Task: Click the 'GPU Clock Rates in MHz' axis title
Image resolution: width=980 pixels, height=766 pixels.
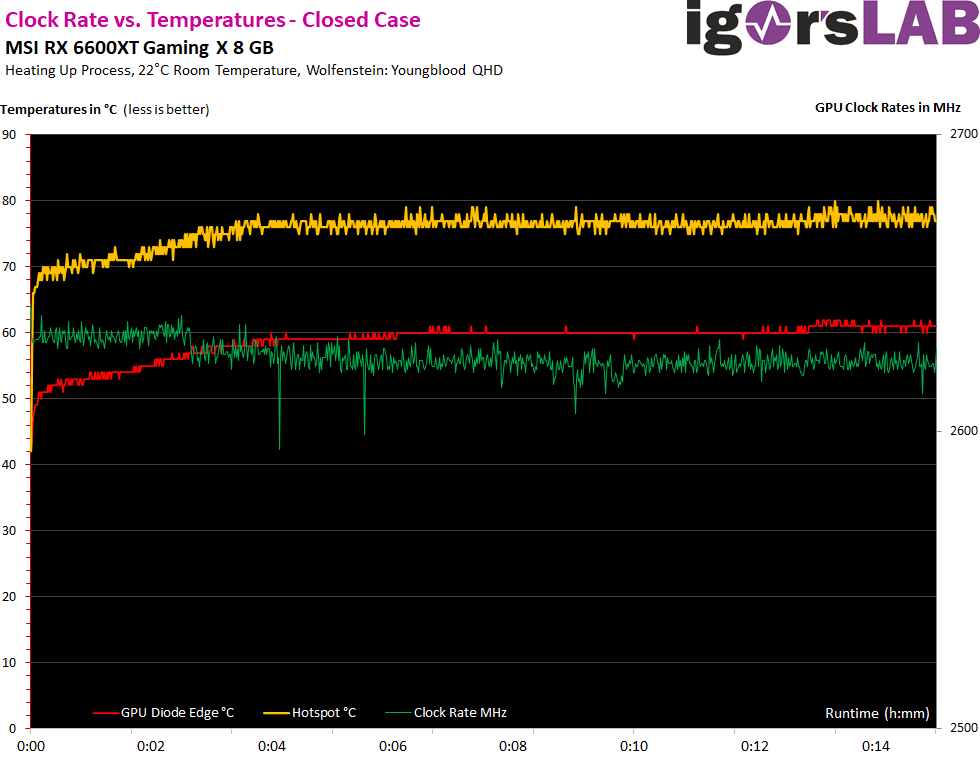Action: pyautogui.click(x=888, y=107)
